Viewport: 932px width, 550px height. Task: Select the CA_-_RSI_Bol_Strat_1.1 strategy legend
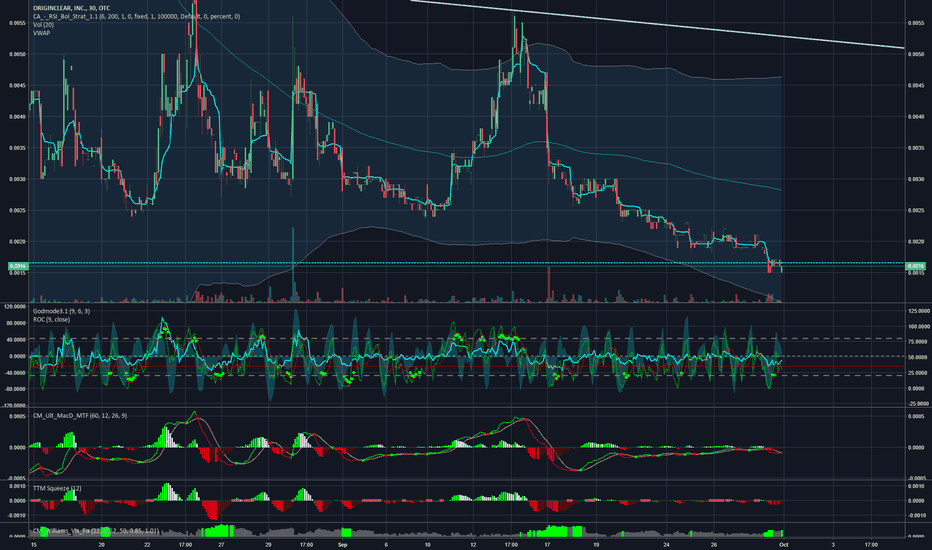tap(136, 17)
